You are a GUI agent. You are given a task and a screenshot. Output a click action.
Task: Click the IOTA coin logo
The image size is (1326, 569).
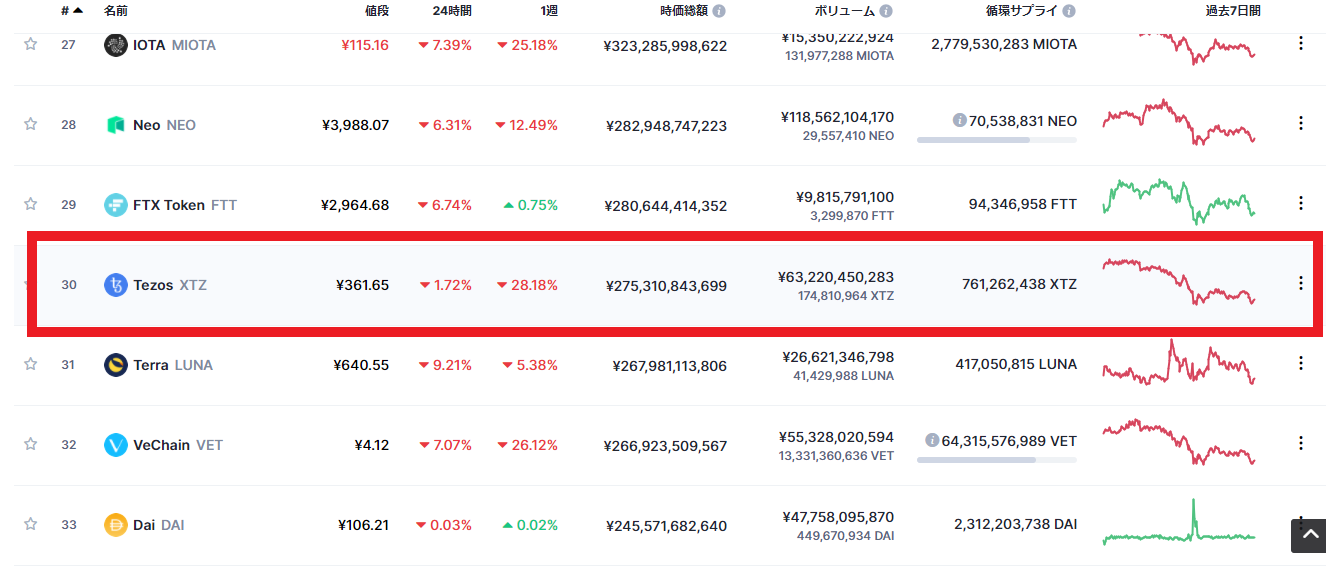point(116,45)
